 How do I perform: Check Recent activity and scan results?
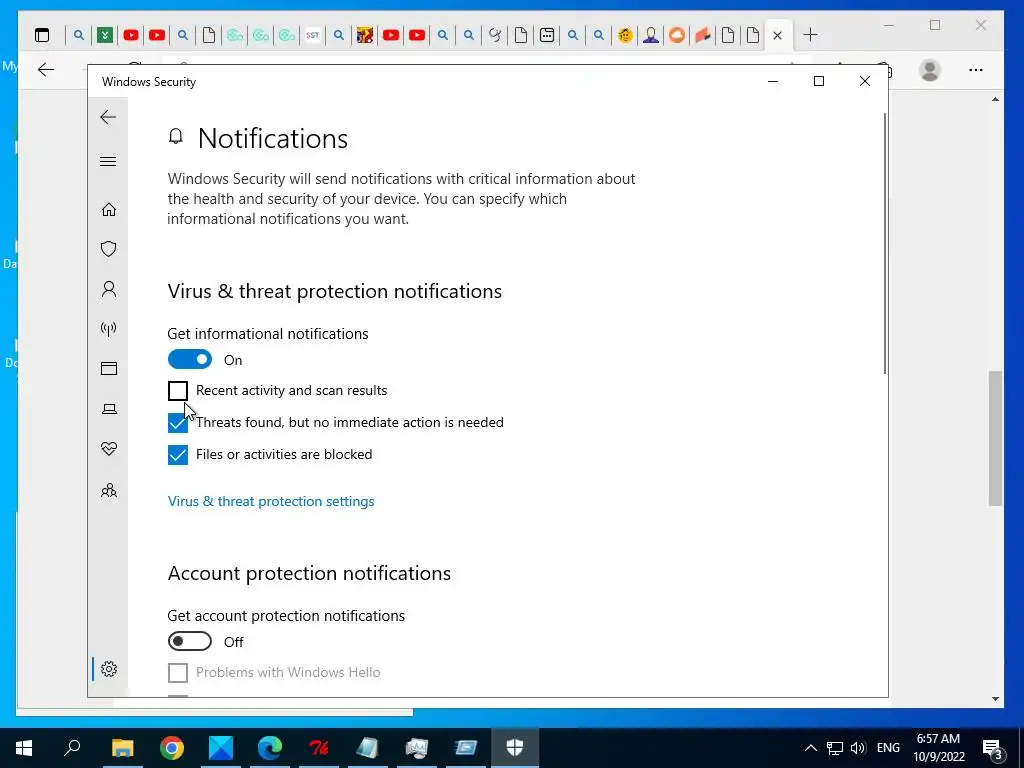pyautogui.click(x=178, y=391)
